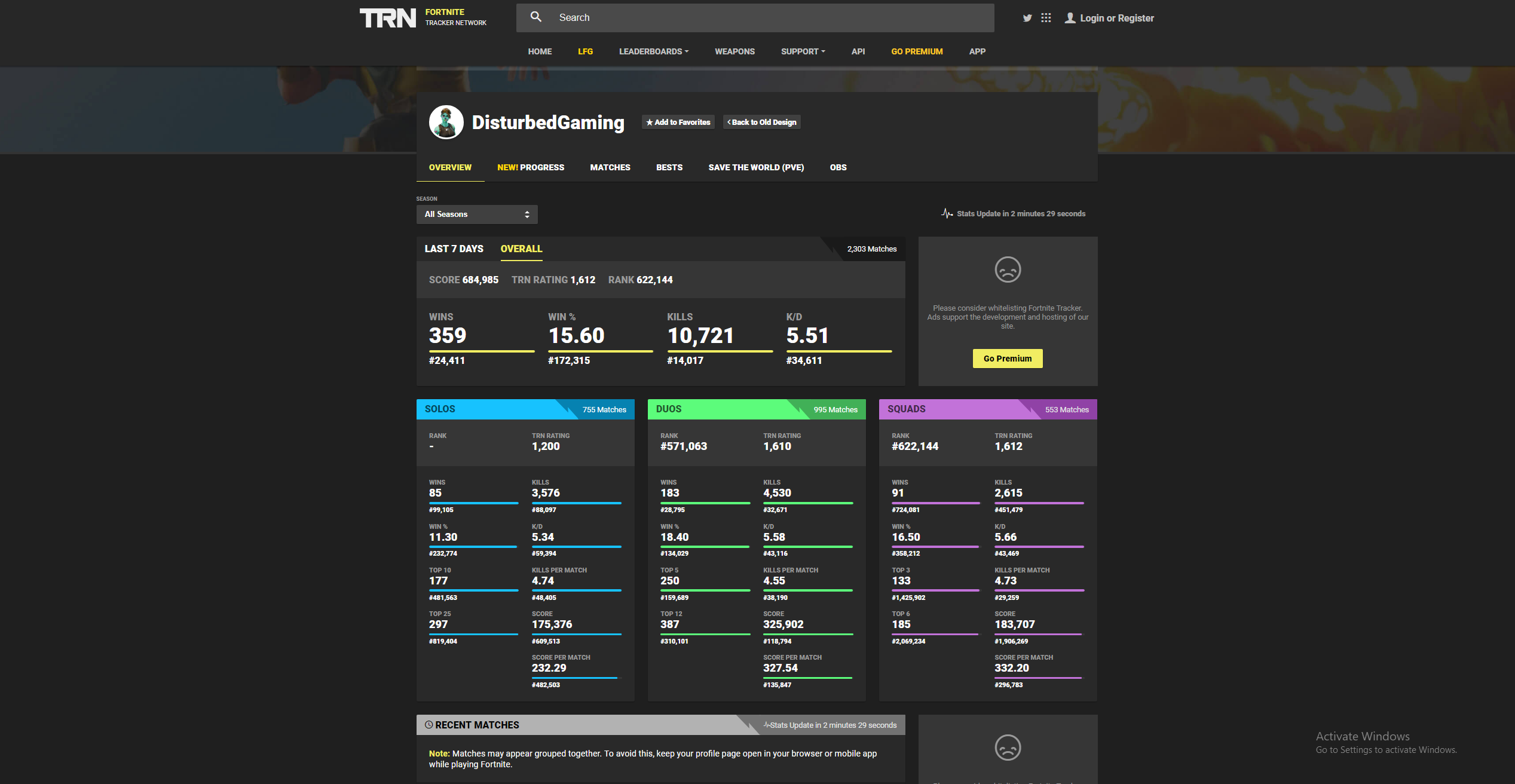The width and height of the screenshot is (1515, 784).
Task: Click the star Add to Favorites button
Action: click(678, 122)
